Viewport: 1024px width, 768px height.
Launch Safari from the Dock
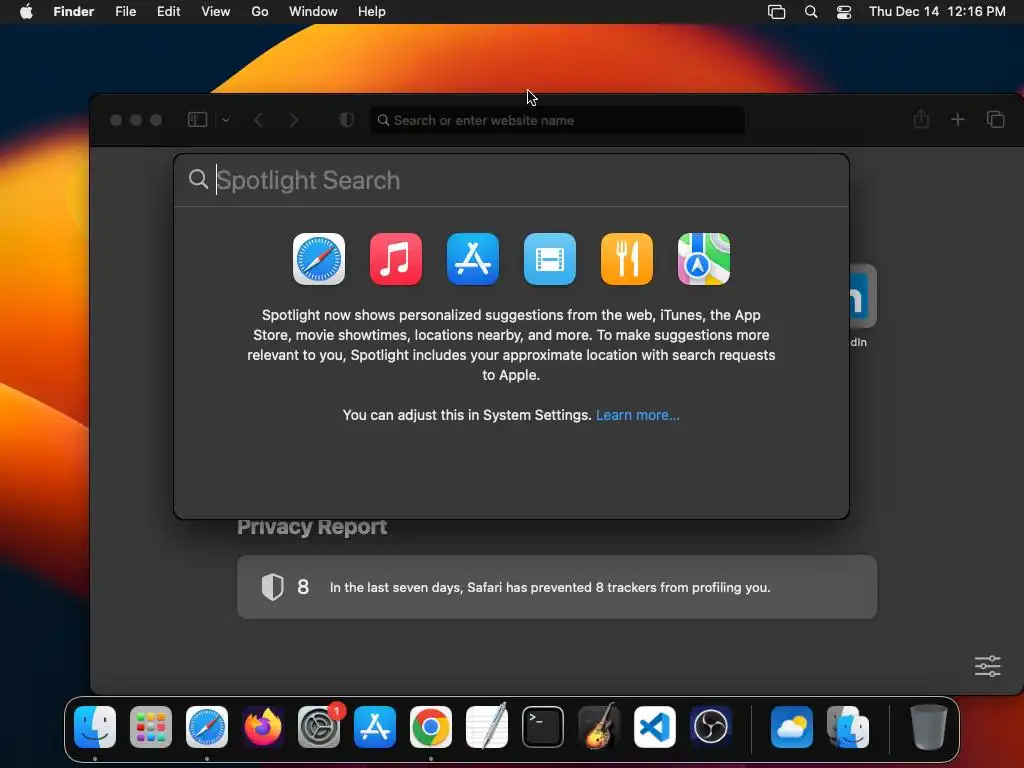tap(207, 727)
